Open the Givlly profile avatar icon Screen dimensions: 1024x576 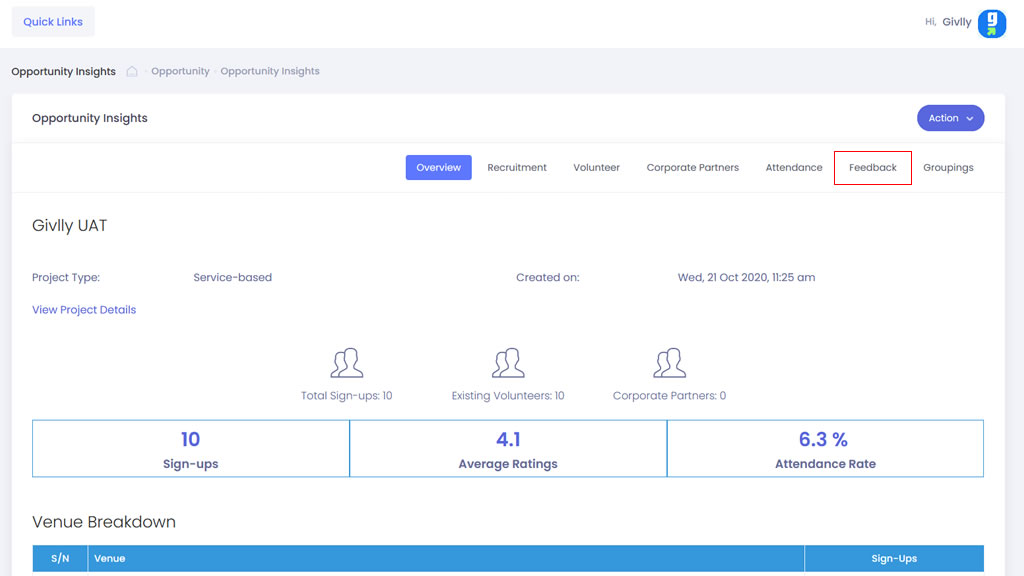[991, 23]
